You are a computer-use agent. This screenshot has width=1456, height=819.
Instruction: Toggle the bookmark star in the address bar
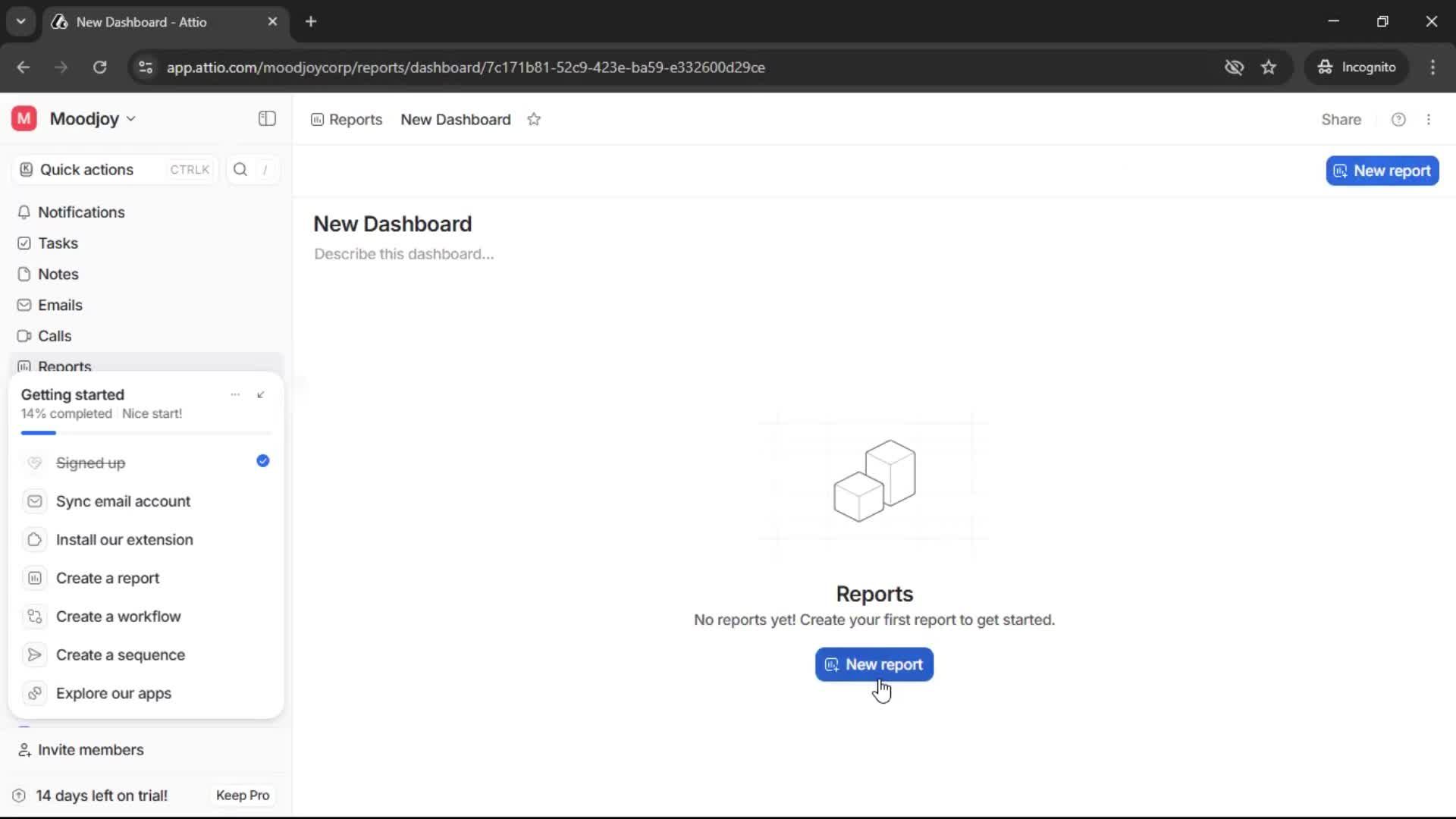pos(1269,67)
